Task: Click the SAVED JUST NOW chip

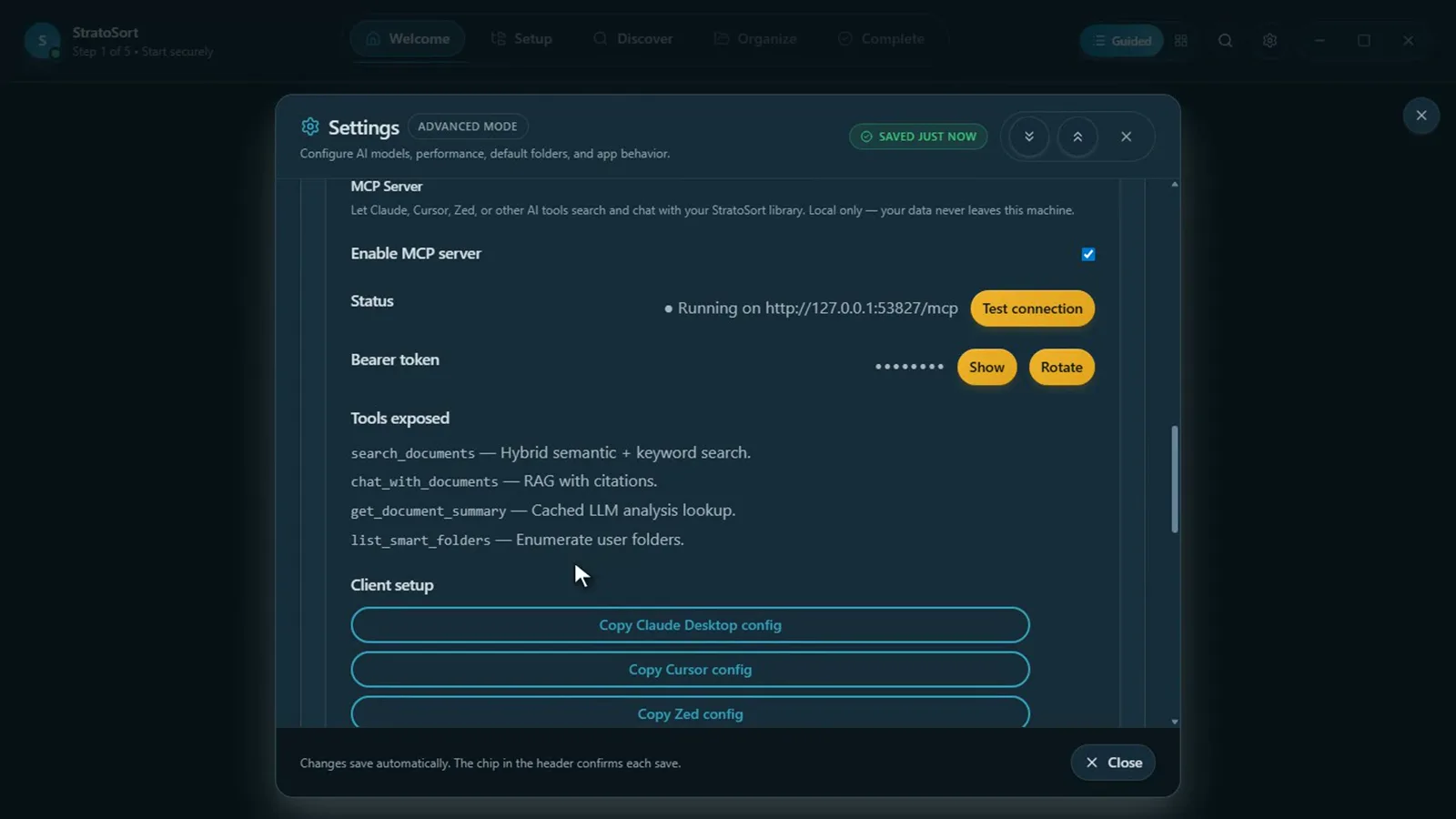Action: point(918,136)
